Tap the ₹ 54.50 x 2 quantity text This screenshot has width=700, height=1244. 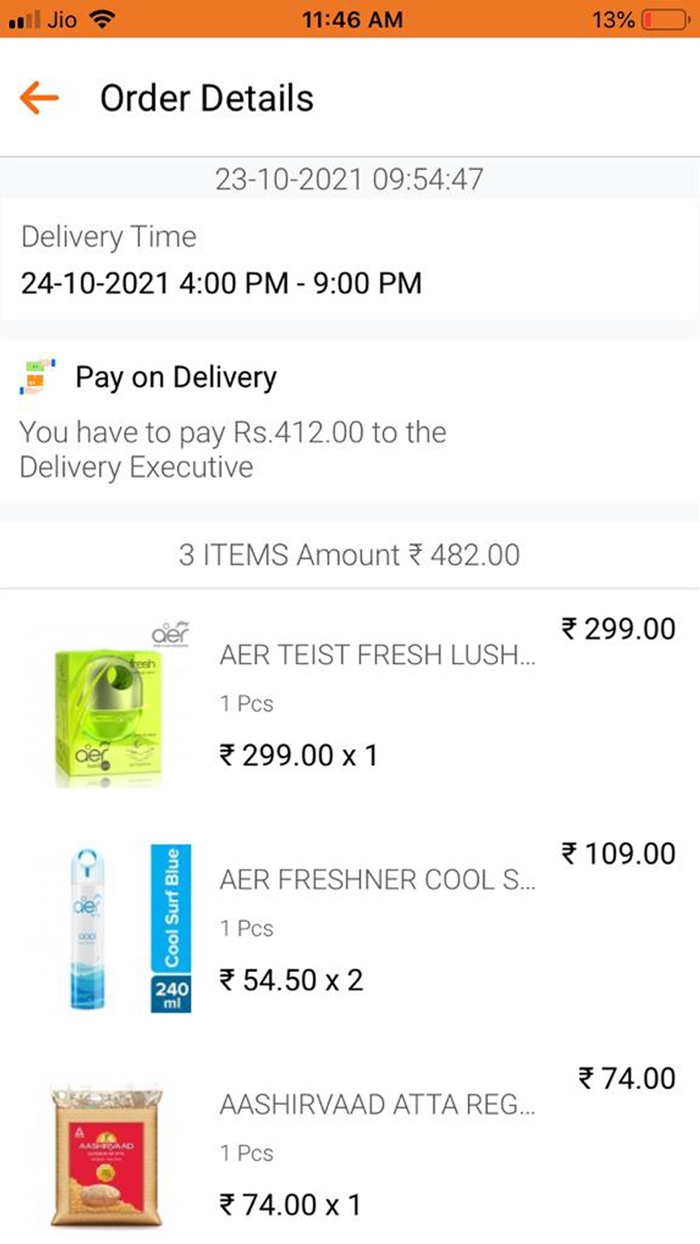(291, 980)
